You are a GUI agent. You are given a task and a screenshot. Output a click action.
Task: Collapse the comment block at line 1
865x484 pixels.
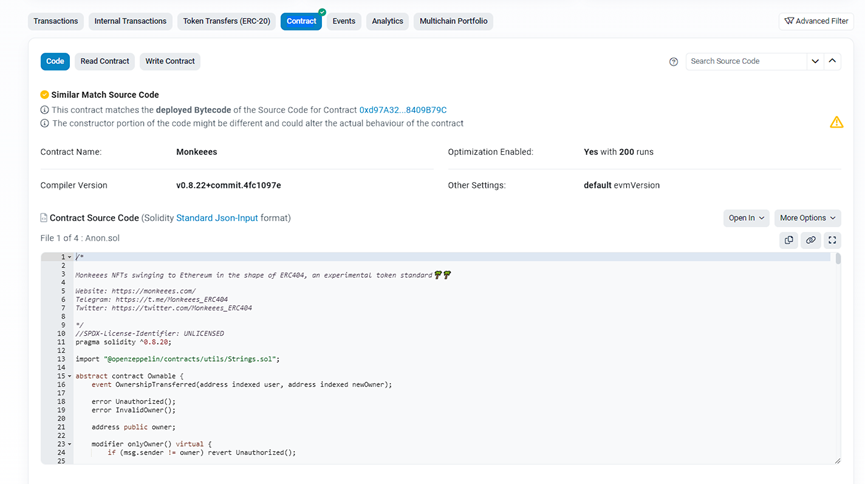(69, 257)
